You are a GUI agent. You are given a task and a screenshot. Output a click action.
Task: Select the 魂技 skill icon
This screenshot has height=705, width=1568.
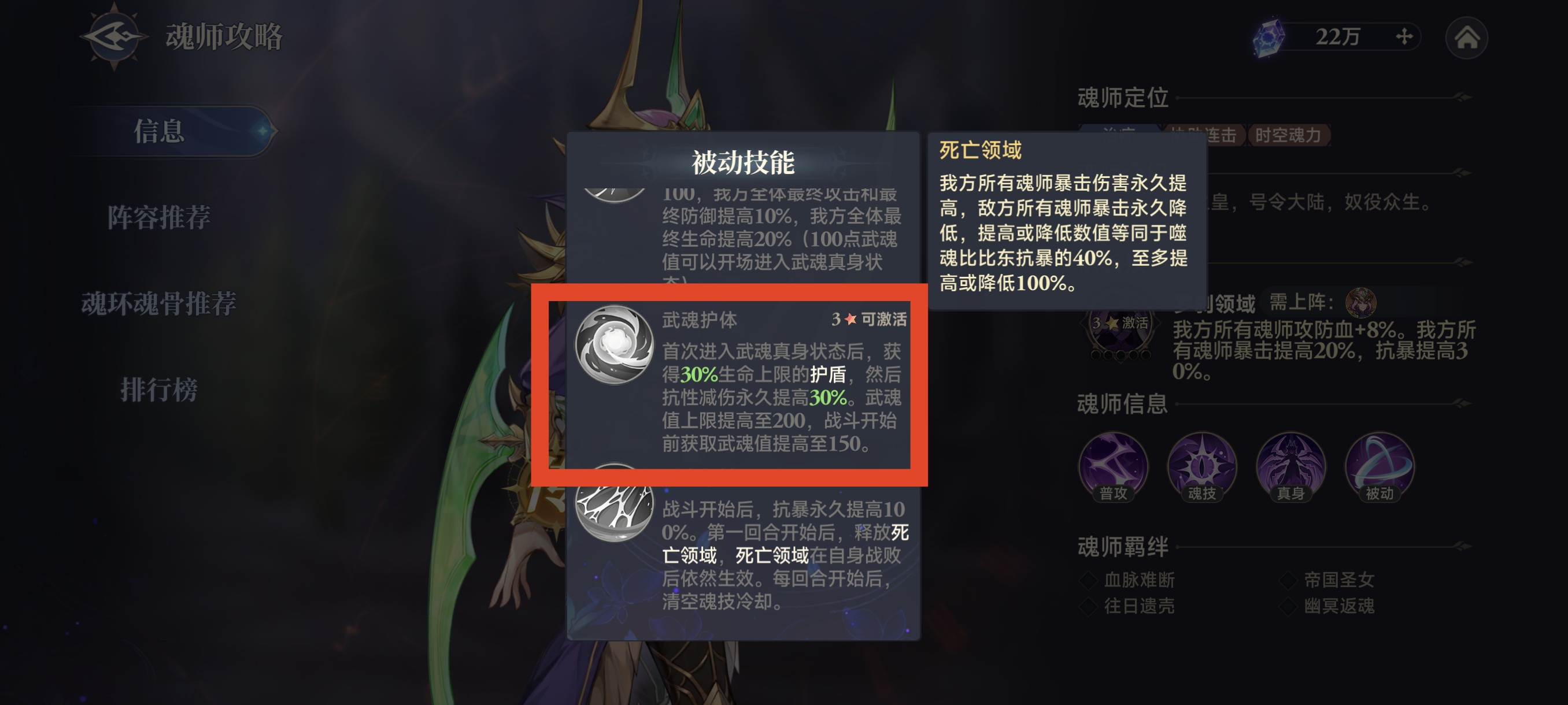pos(1202,467)
